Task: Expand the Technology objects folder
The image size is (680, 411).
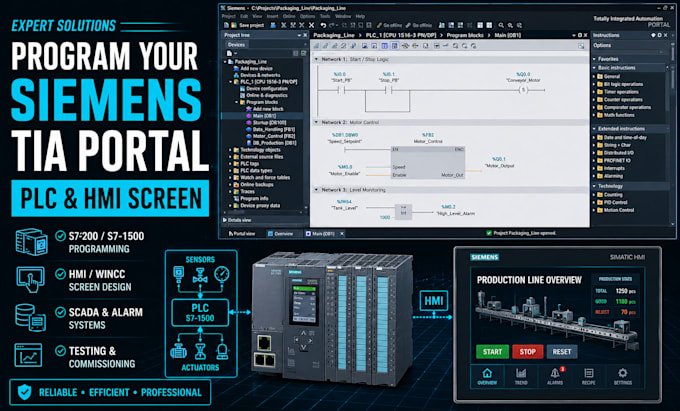Action: 230,150
